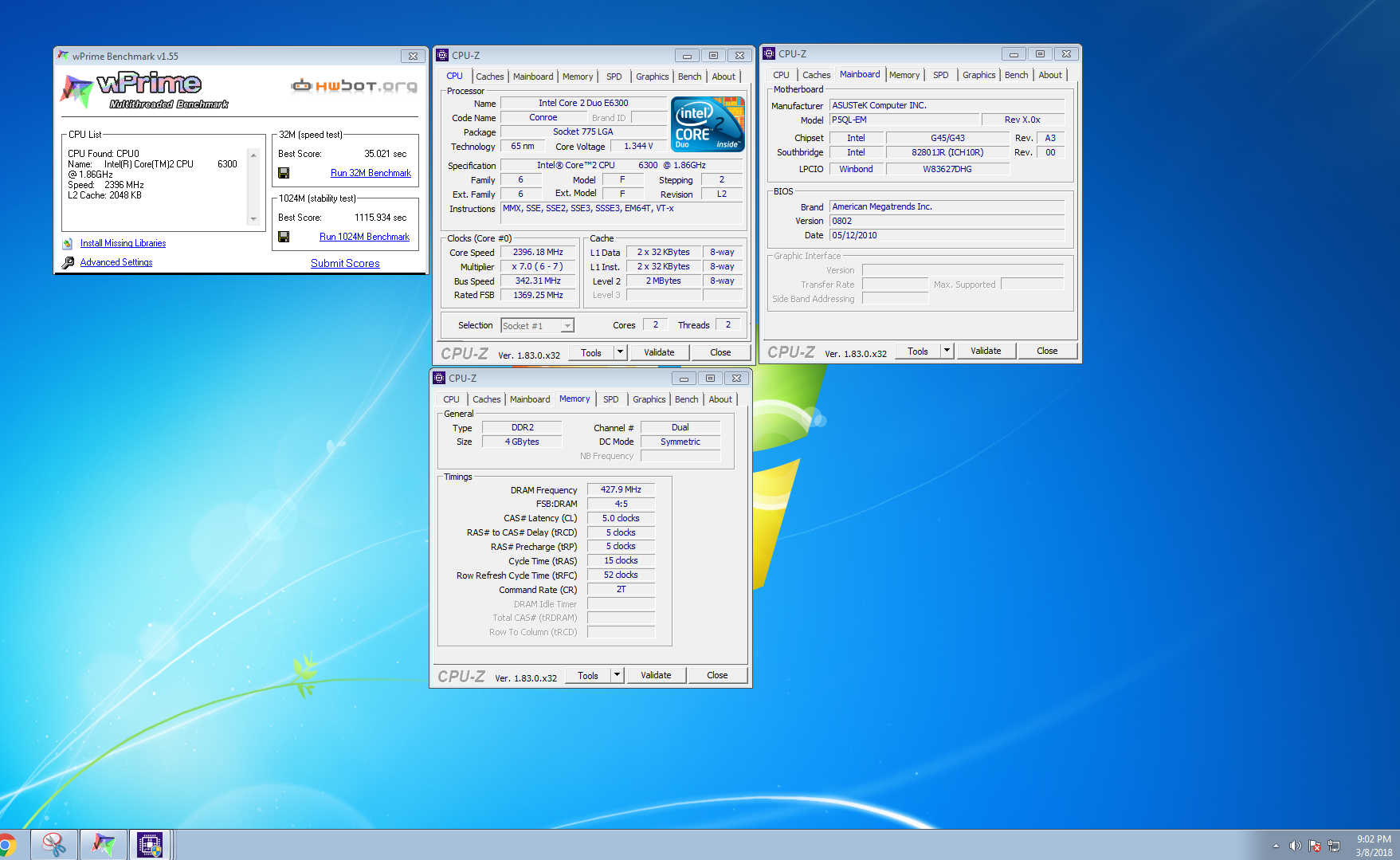Open Graphics tab in Mainboard window
The image size is (1400, 860).
click(x=978, y=75)
